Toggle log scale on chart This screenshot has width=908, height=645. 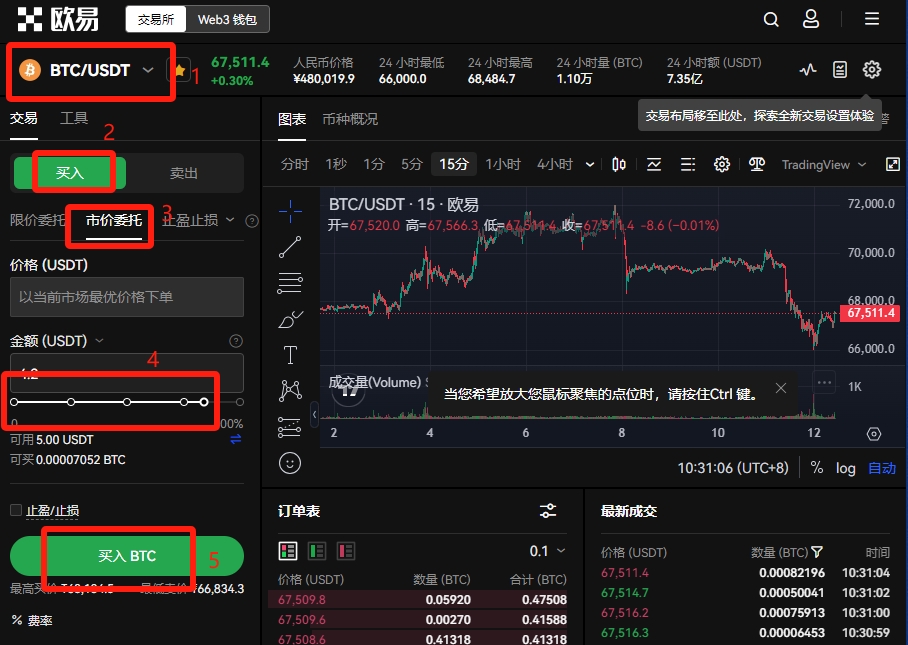click(845, 468)
